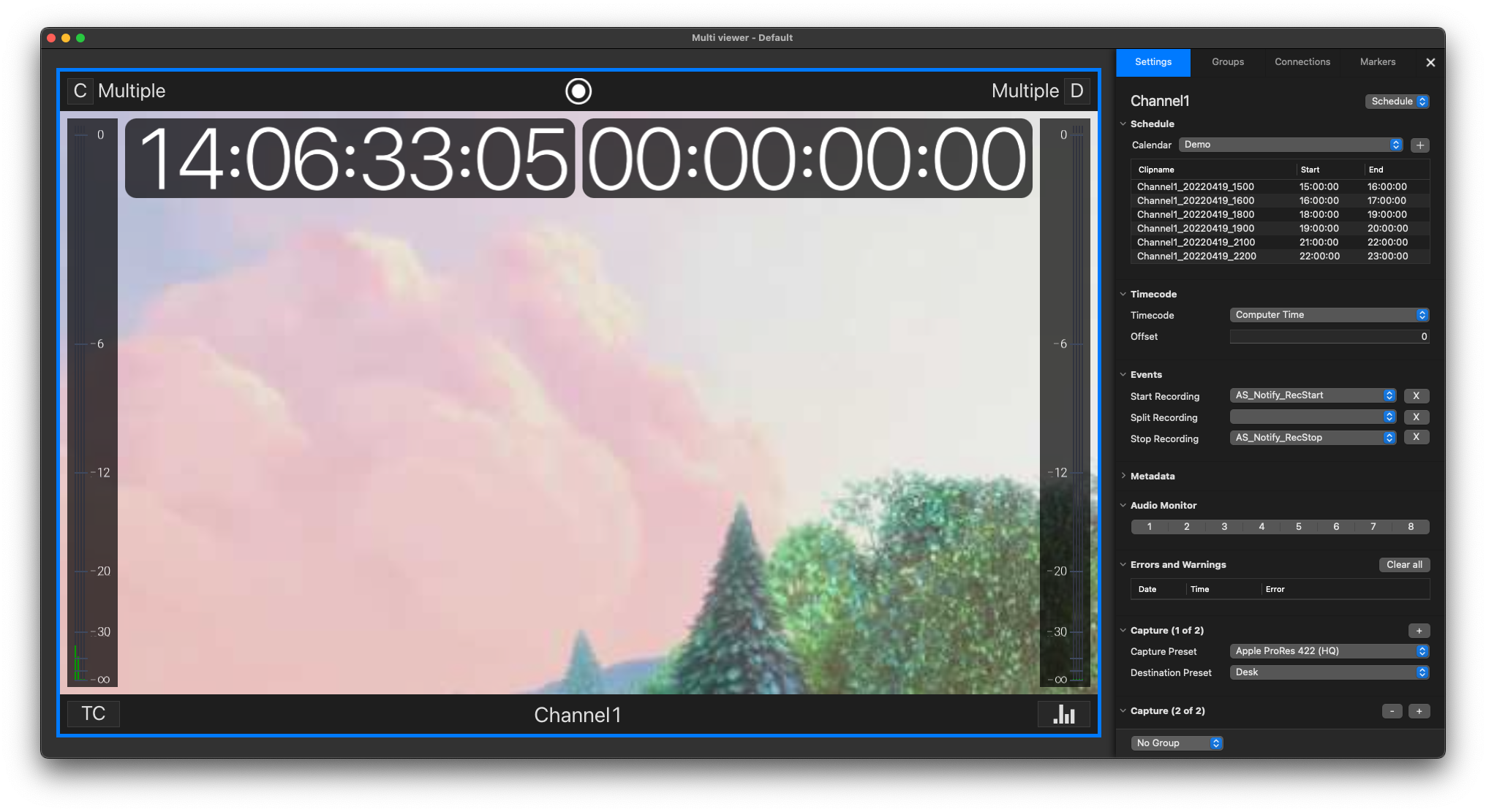
Task: Click the Date column header in errors
Action: 1157,589
